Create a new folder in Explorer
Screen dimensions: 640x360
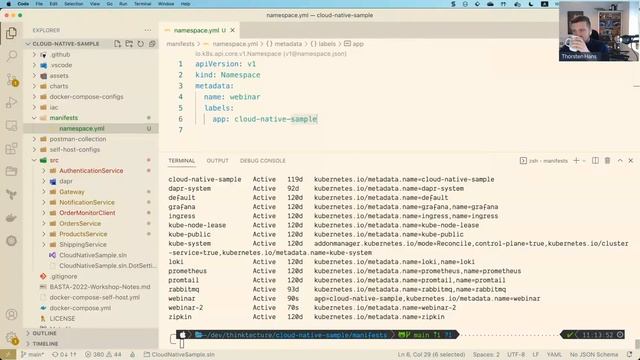click(129, 44)
